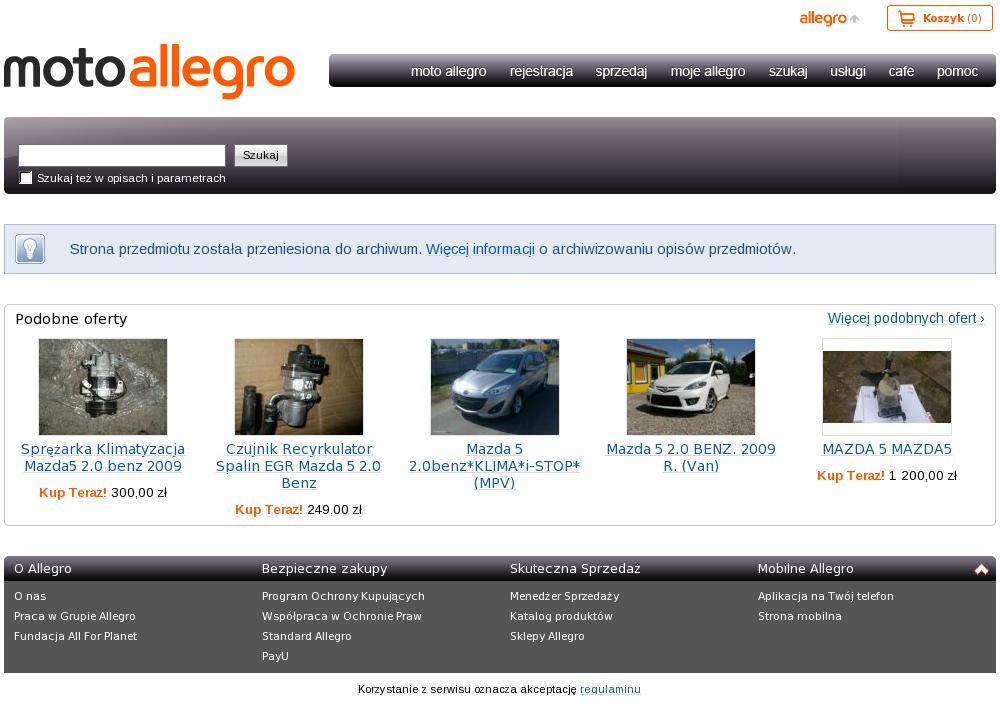Open Mazda 5 2.0 BENZ. 2009 R. link
The height and width of the screenshot is (709, 1000).
coord(691,458)
